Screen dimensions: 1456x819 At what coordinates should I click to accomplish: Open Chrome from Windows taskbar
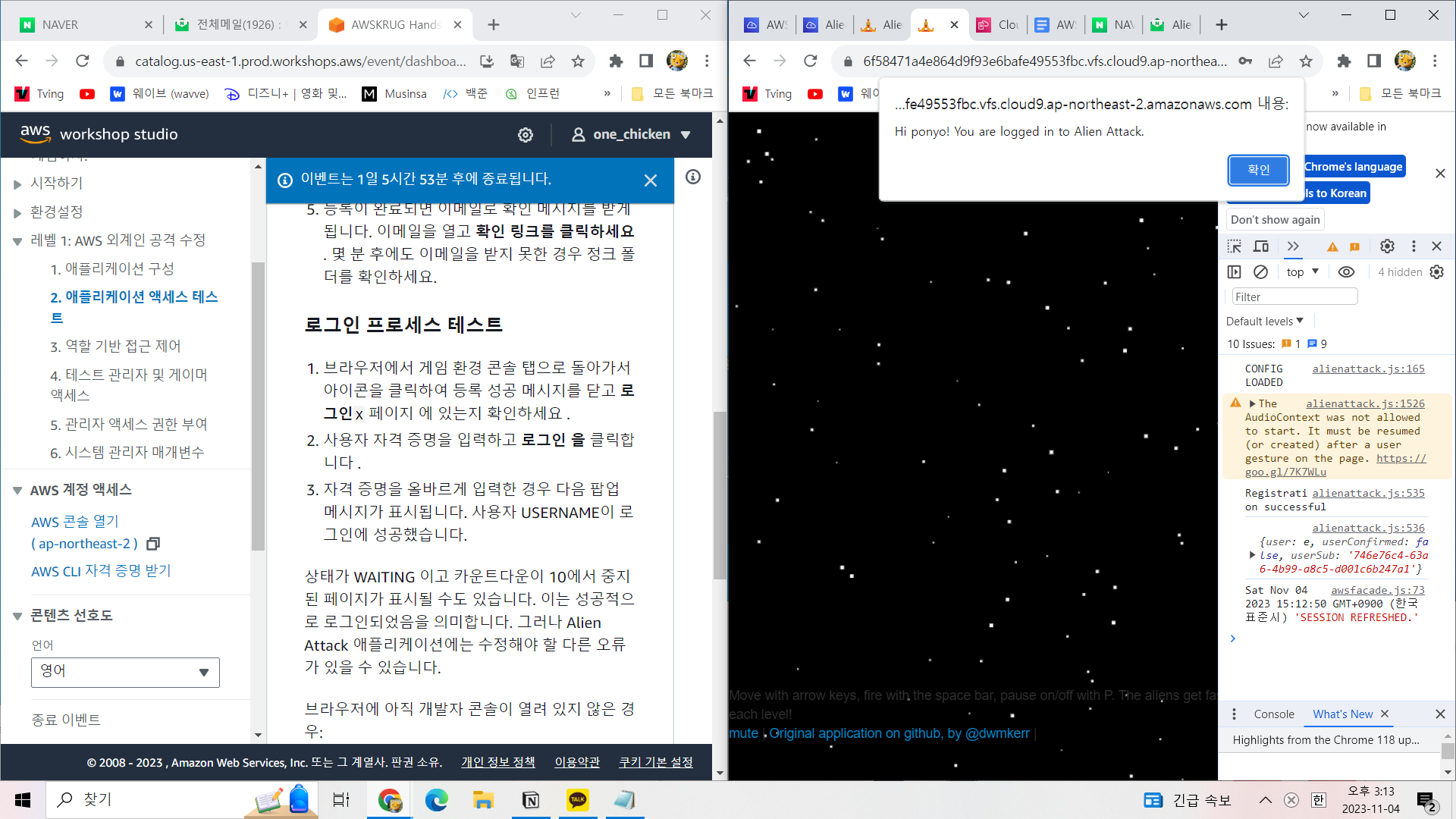pos(390,800)
